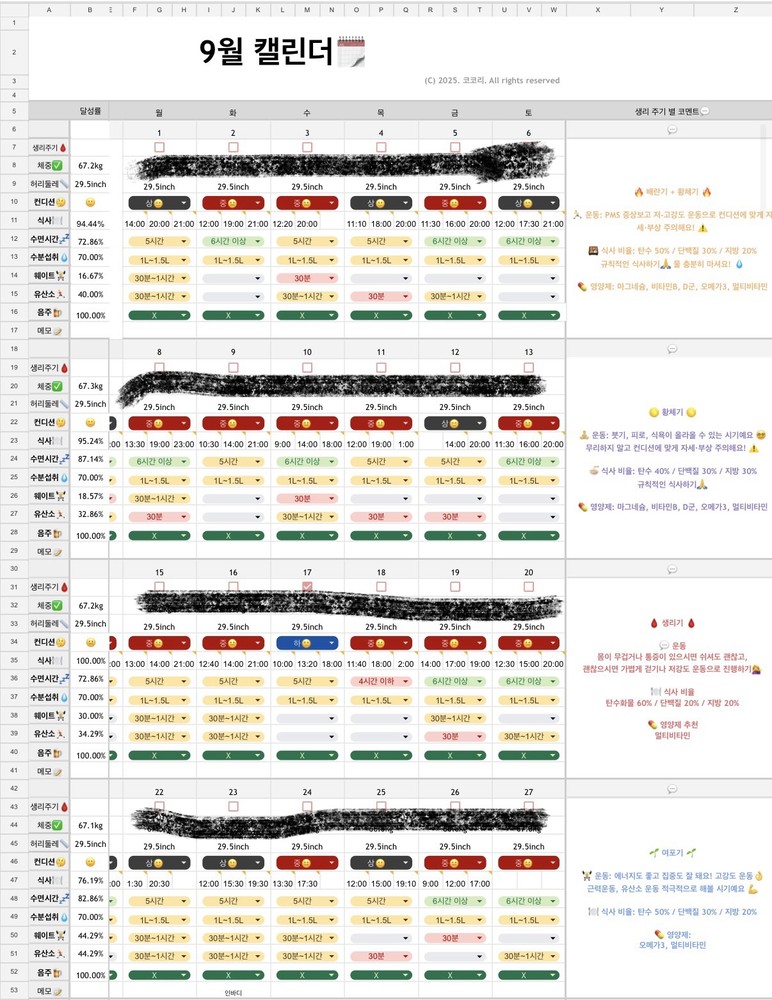Click the 달성률 header cell
The width and height of the screenshot is (772, 1000).
coord(90,111)
